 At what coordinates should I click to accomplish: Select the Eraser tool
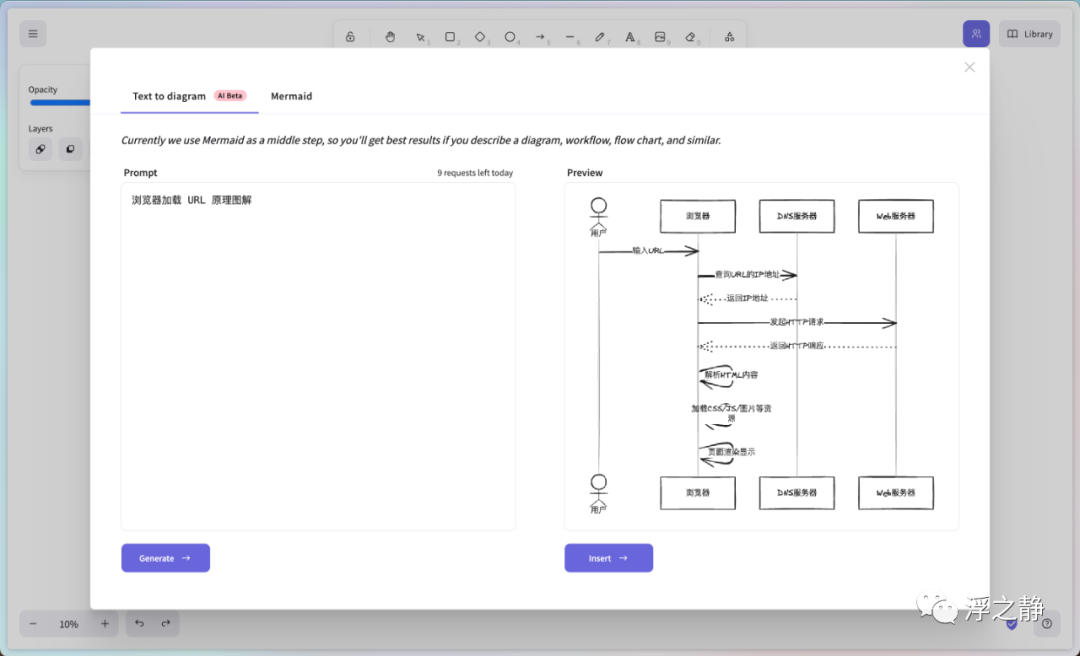click(690, 37)
